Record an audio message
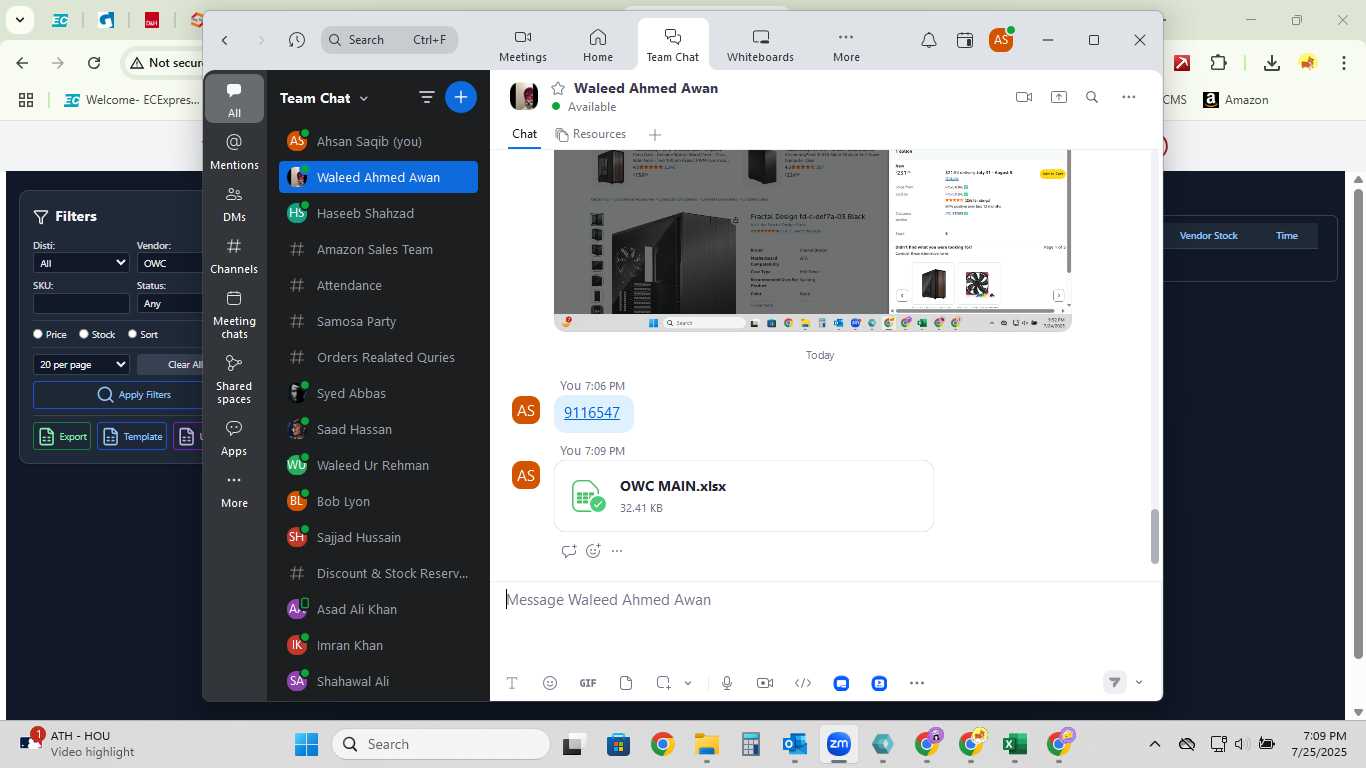This screenshot has height=768, width=1366. [x=727, y=683]
